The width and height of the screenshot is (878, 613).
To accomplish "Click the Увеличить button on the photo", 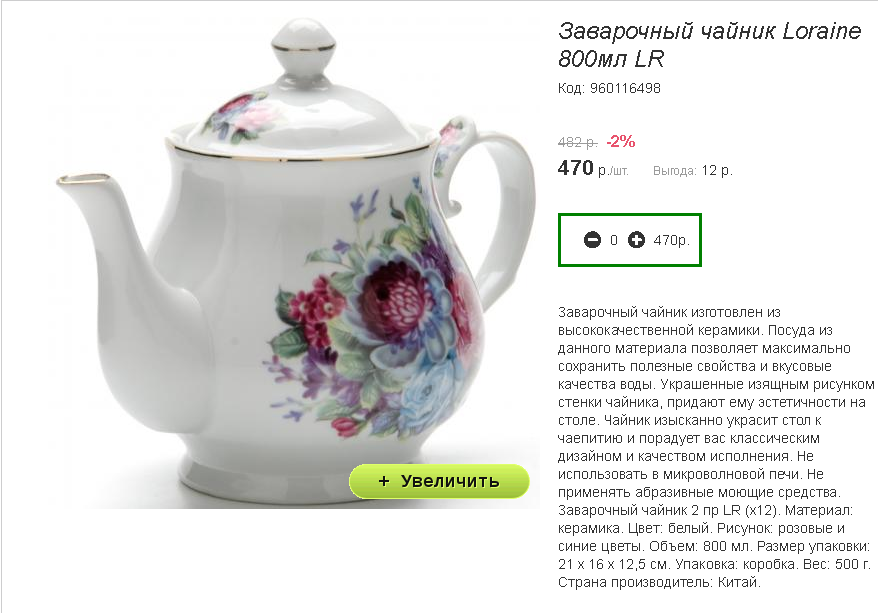I will tap(439, 481).
